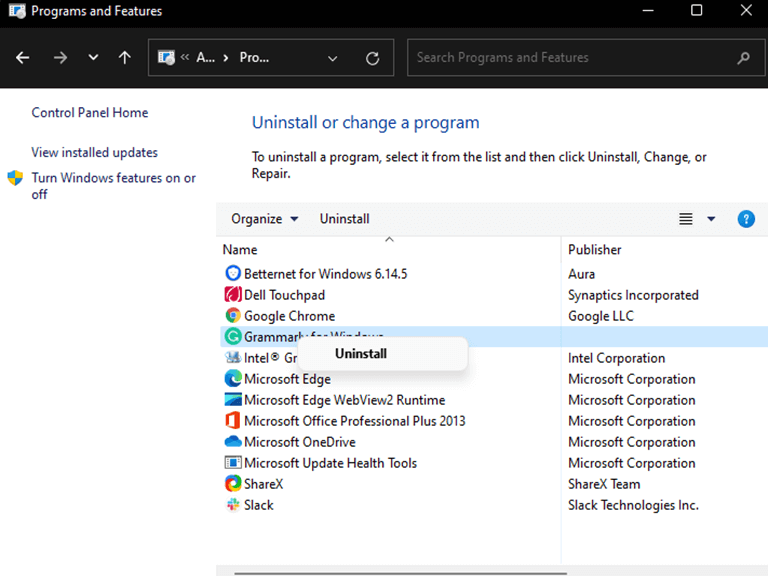Expand the More view options arrow
Image resolution: width=768 pixels, height=576 pixels.
(x=711, y=219)
